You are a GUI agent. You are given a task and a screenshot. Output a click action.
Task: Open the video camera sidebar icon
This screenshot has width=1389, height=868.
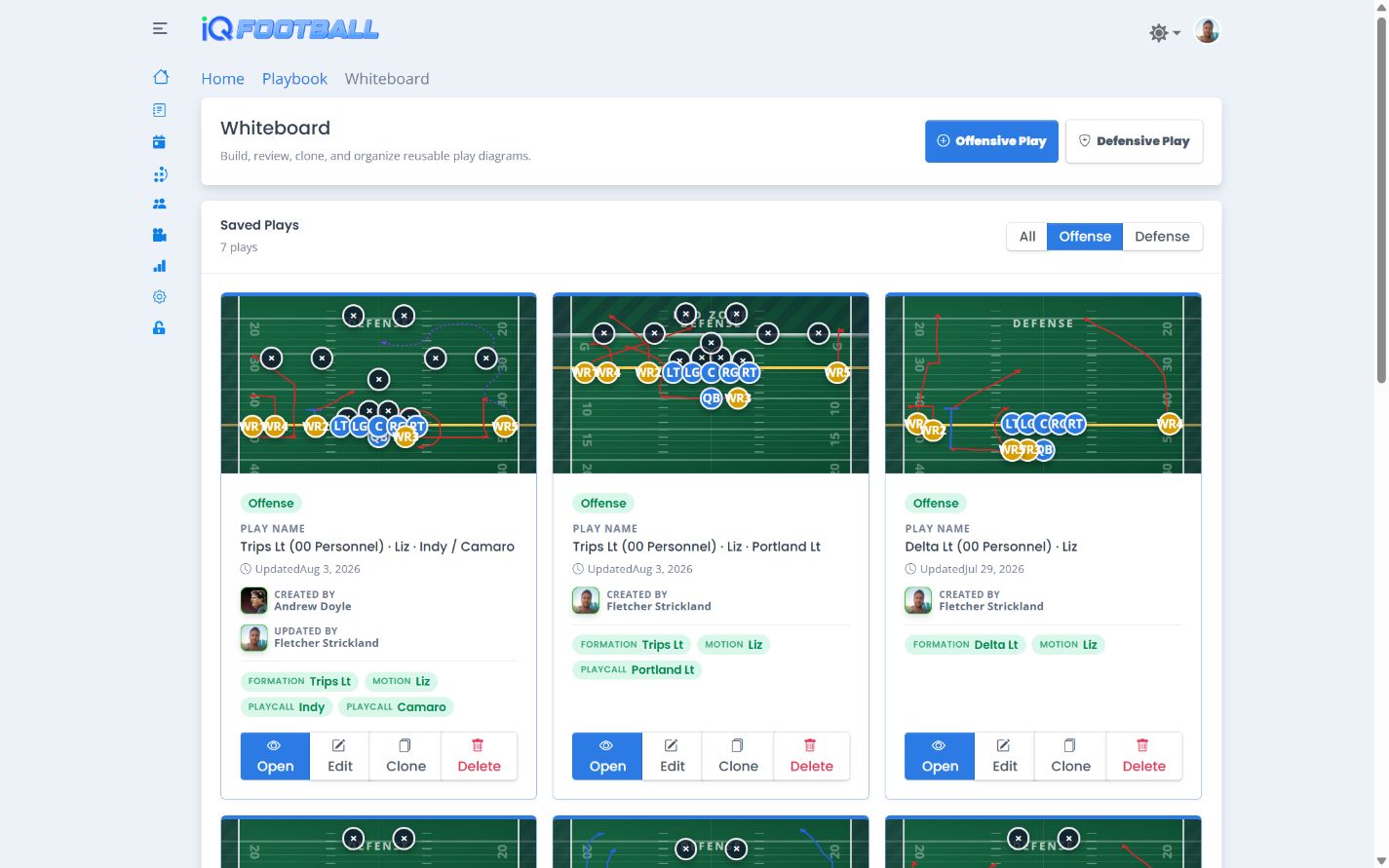click(160, 235)
